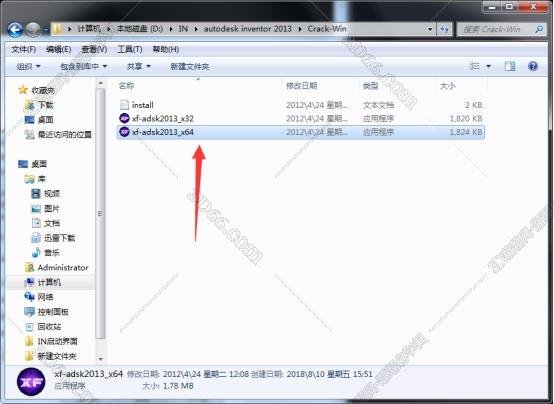Click sidebar scrollbar up arrow
Viewport: 554px width, 404px height.
[x=101, y=83]
